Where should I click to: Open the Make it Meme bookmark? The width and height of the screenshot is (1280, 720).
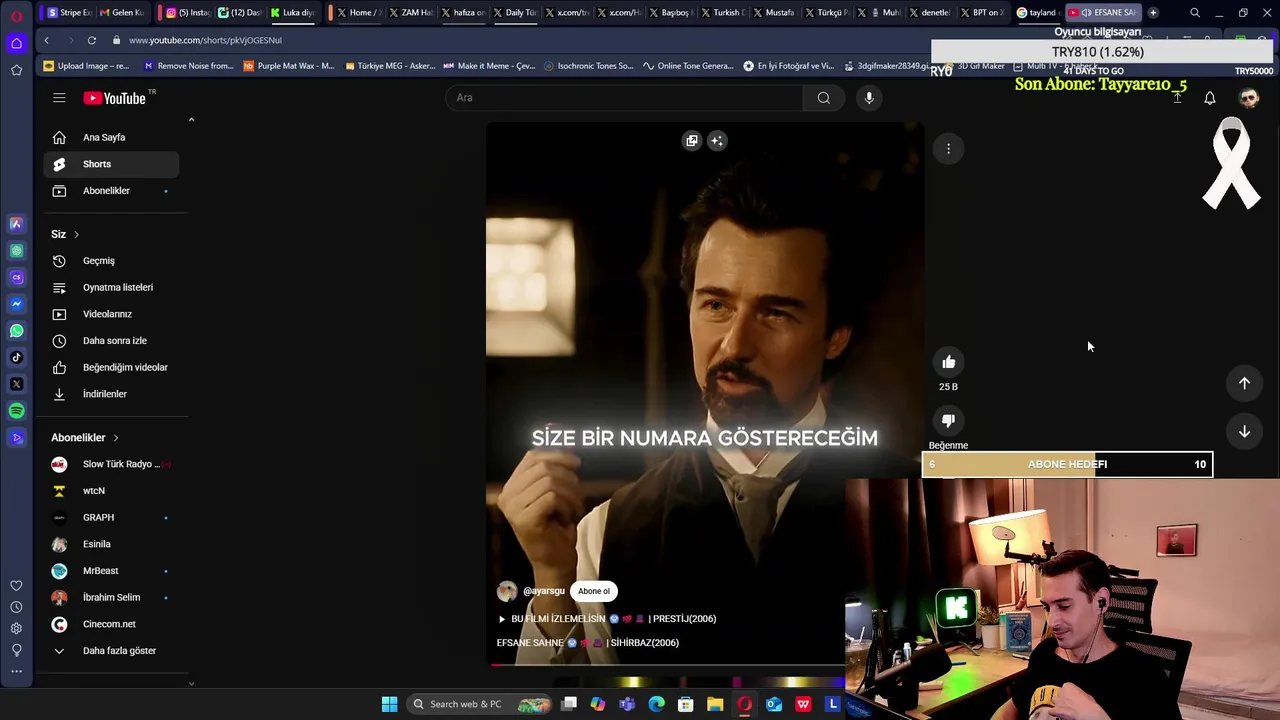489,66
